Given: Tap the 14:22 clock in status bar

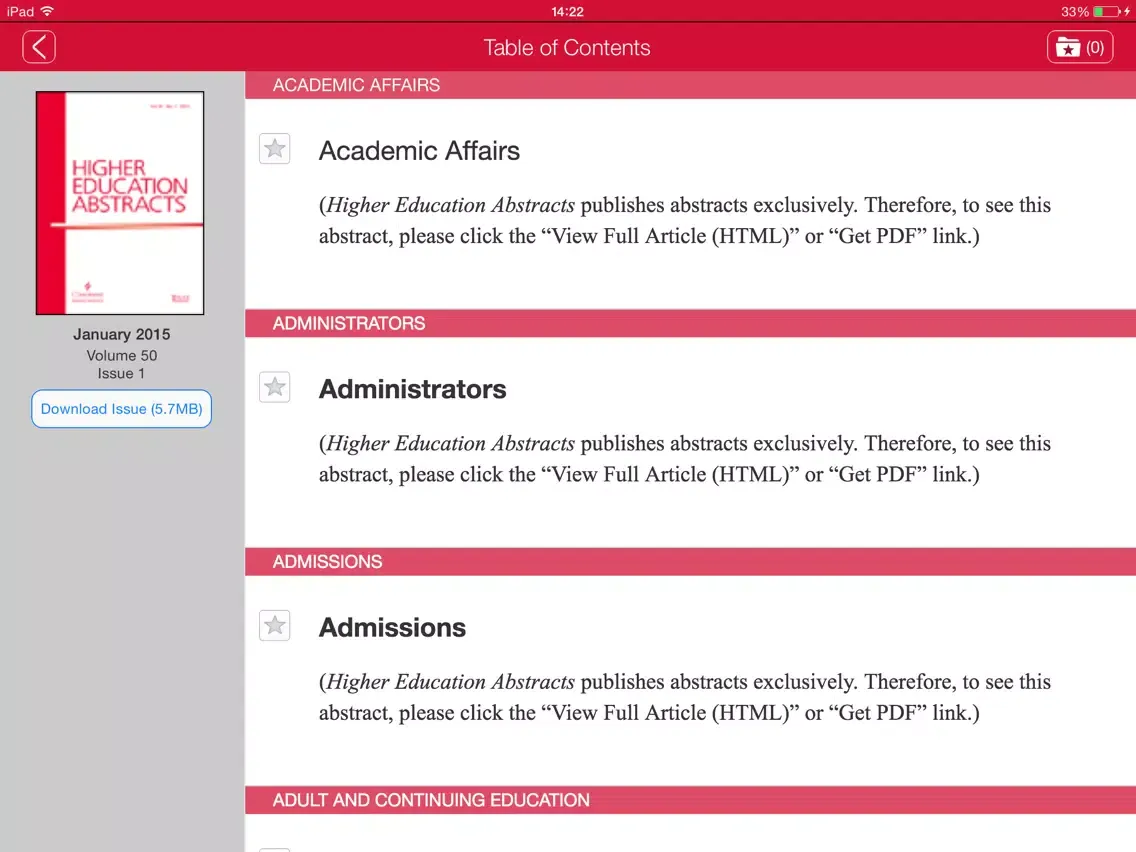Looking at the screenshot, I should 567,12.
